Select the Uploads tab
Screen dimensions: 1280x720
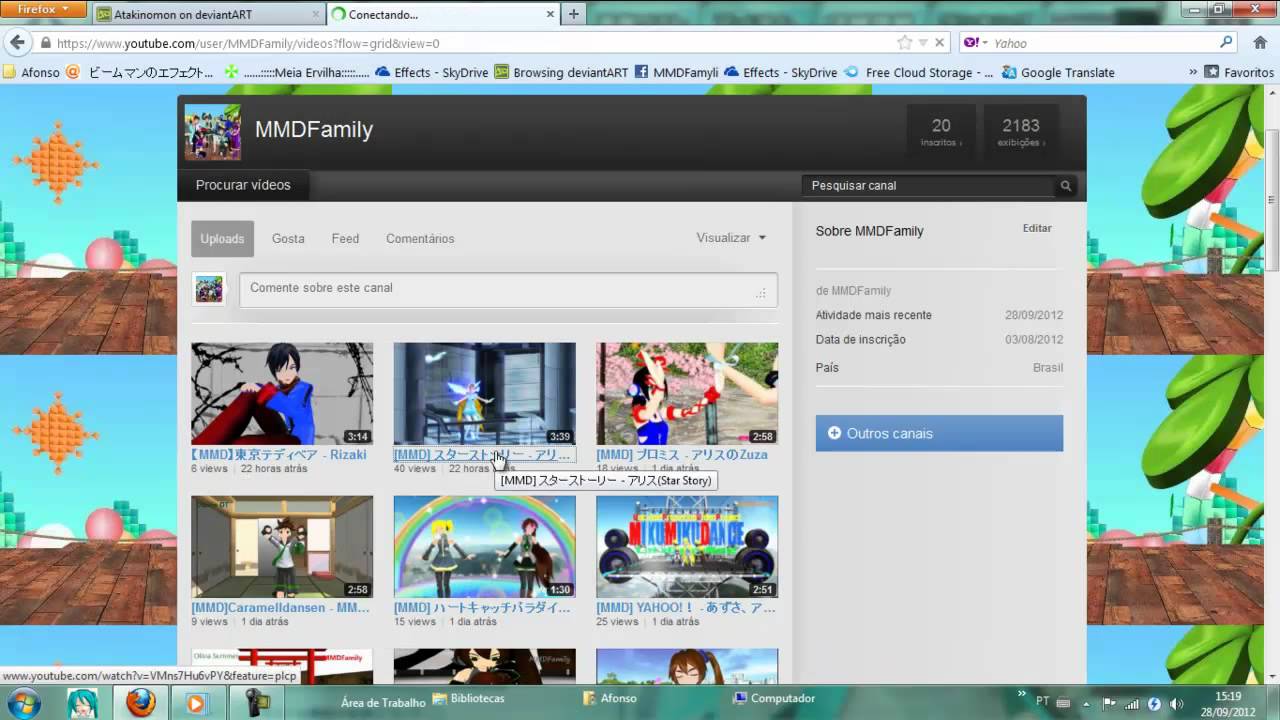(x=222, y=239)
